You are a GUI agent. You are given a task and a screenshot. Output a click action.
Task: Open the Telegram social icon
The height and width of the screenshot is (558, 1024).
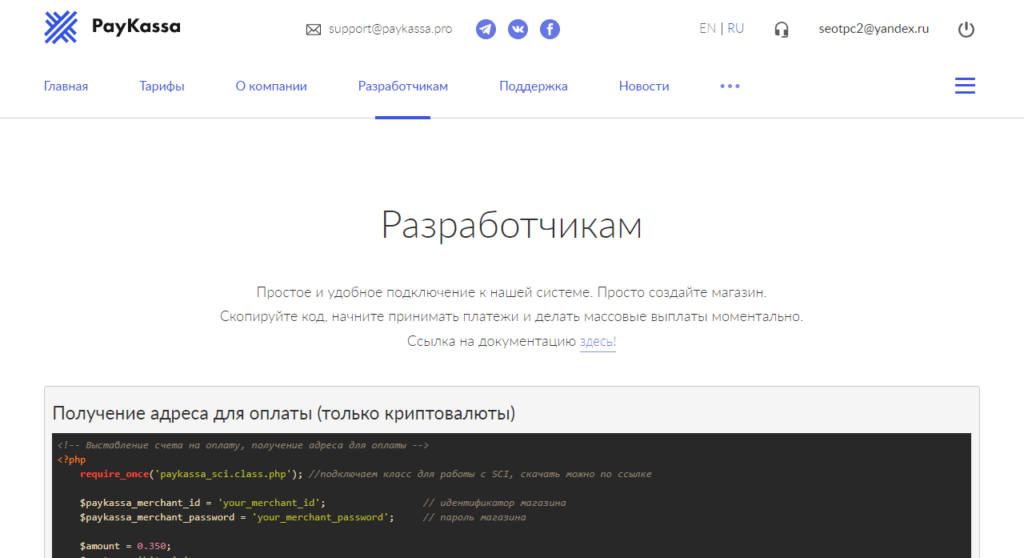[x=486, y=29]
